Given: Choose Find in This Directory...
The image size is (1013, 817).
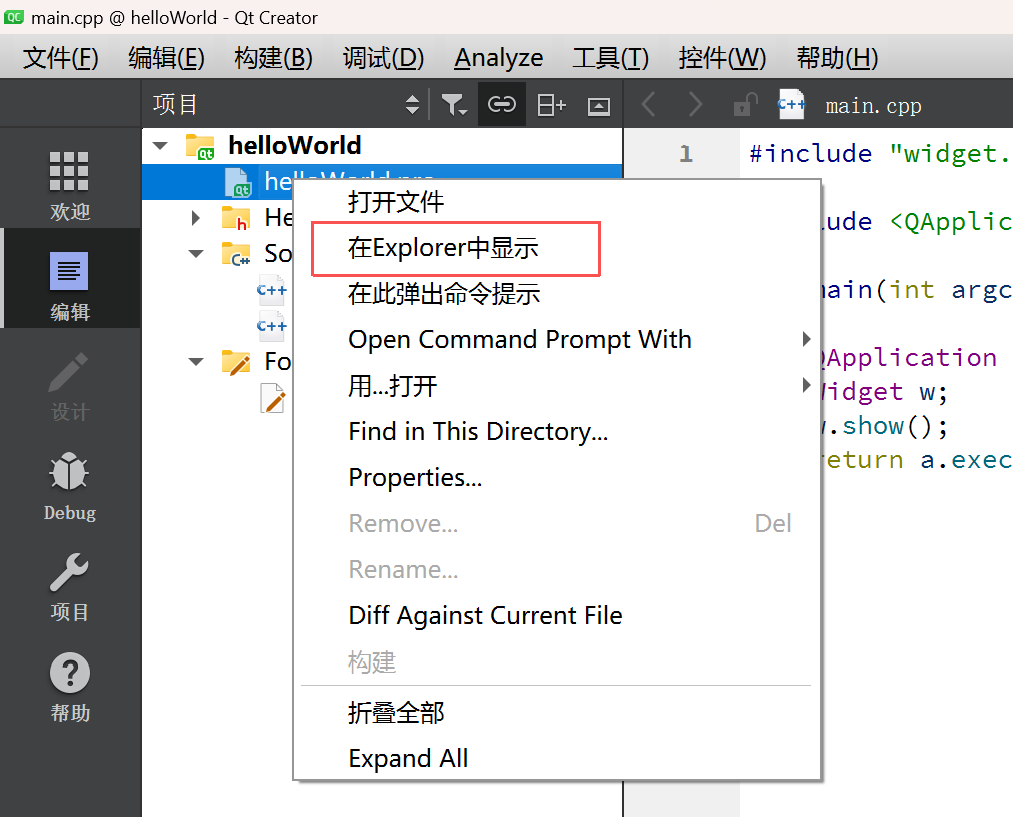Looking at the screenshot, I should tap(557, 431).
